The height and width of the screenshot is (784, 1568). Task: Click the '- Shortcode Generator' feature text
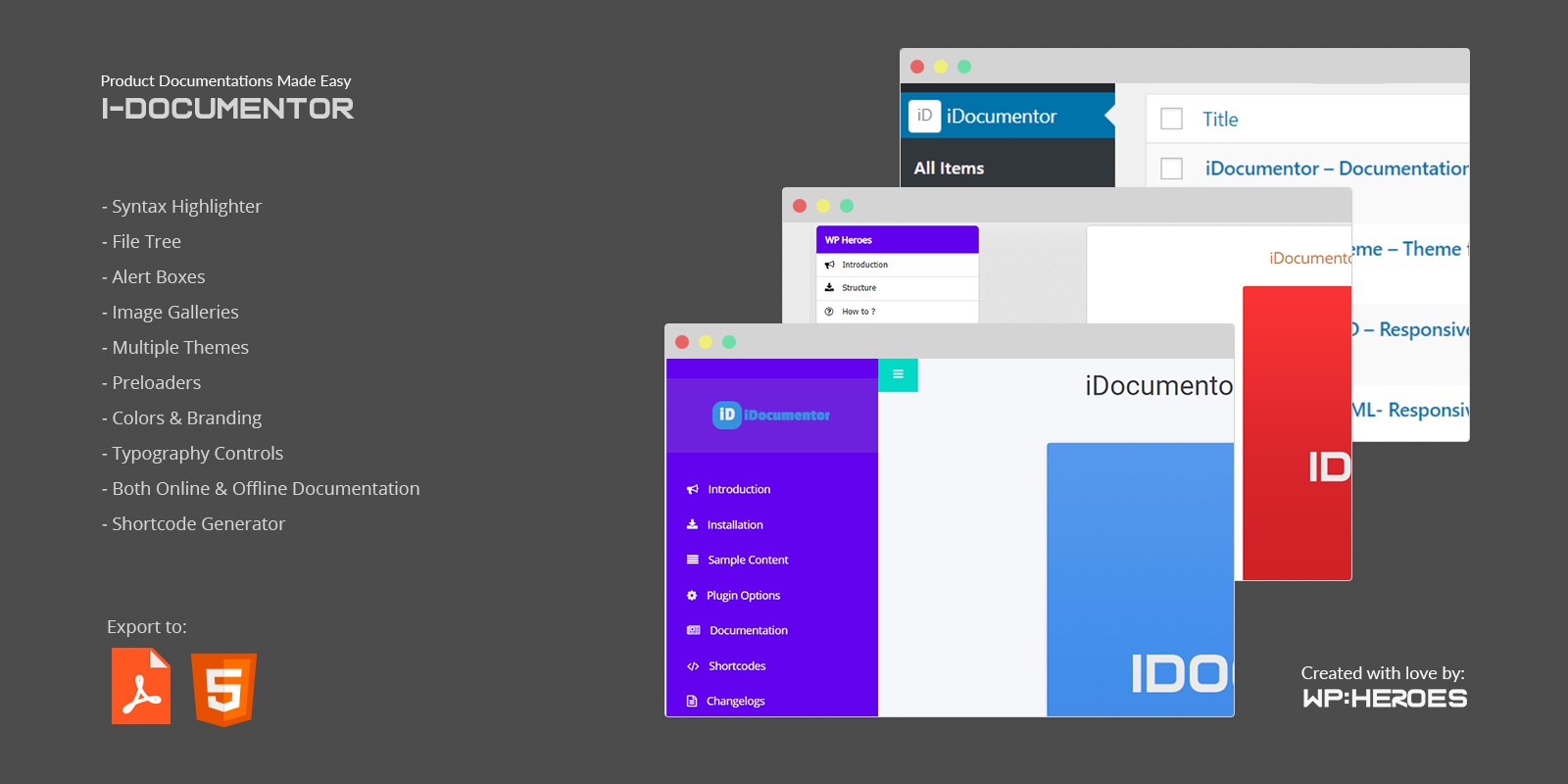point(193,523)
